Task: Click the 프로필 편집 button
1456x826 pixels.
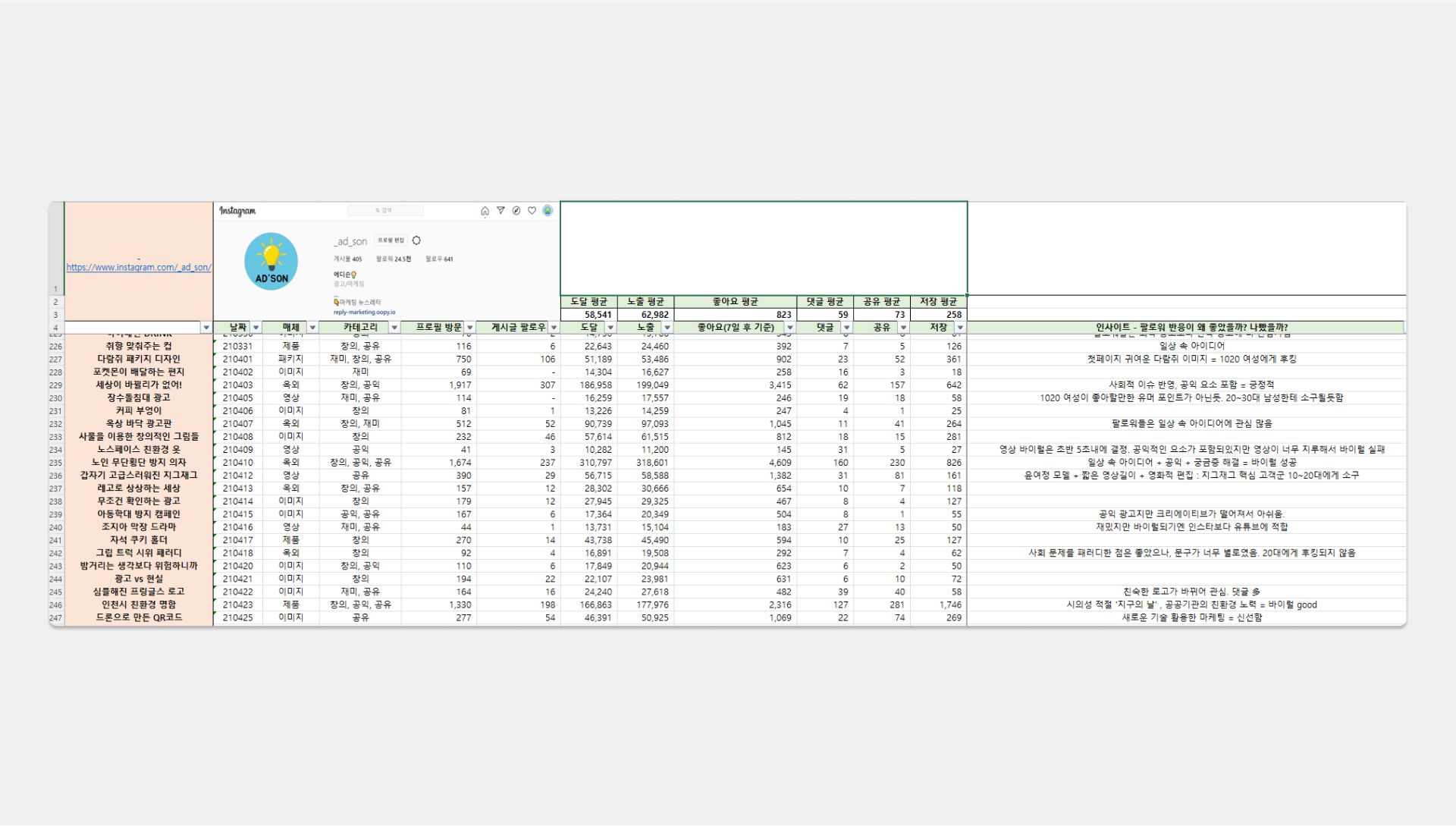Action: 391,240
